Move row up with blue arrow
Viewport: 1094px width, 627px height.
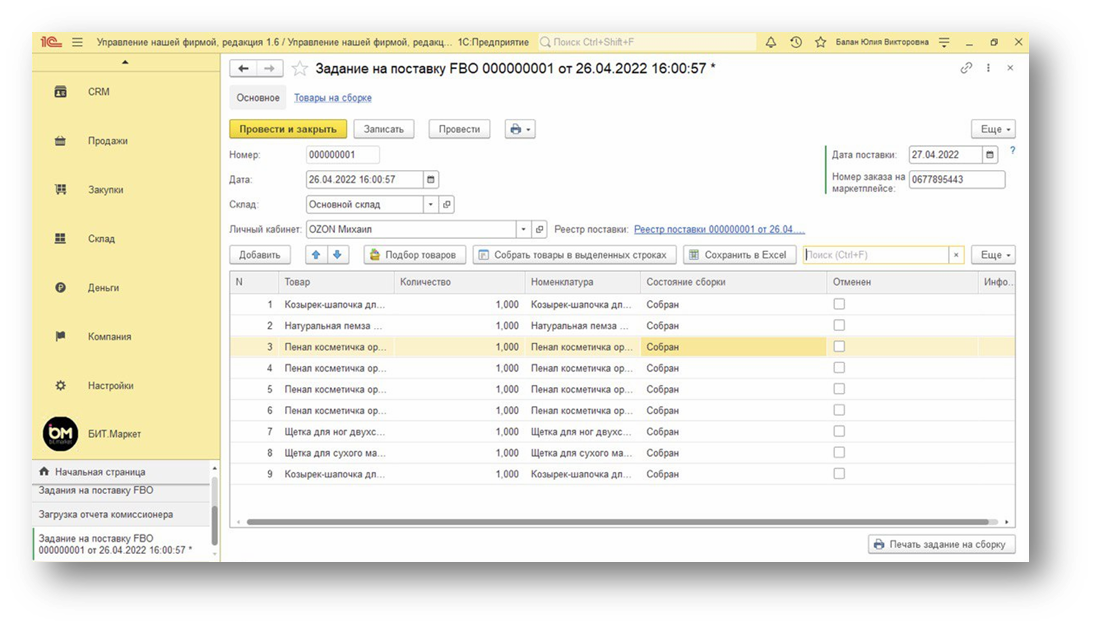pos(316,255)
